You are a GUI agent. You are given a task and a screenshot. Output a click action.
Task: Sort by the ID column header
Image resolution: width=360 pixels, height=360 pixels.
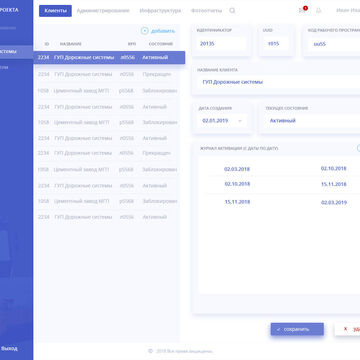[47, 44]
